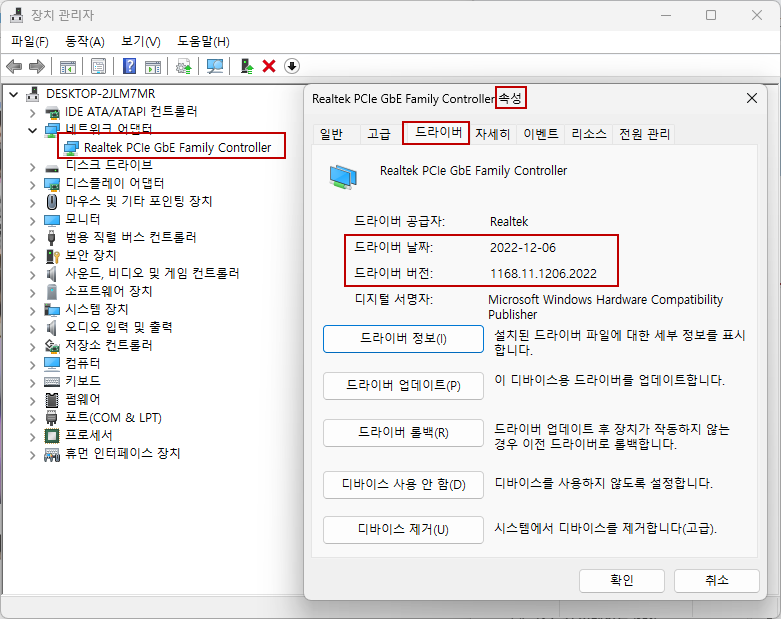Click the 키보드 category icon
Screen dimensions: 781x619
pos(52,381)
